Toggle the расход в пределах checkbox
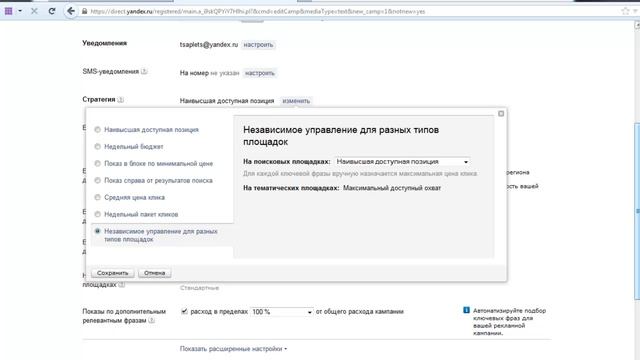640x360 pixels. [184, 311]
